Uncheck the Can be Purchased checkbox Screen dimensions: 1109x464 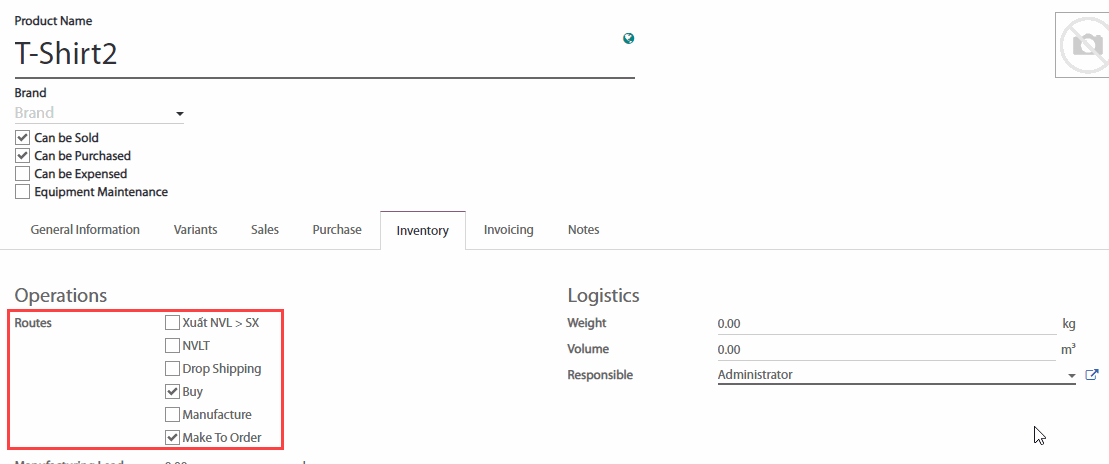coord(22,156)
